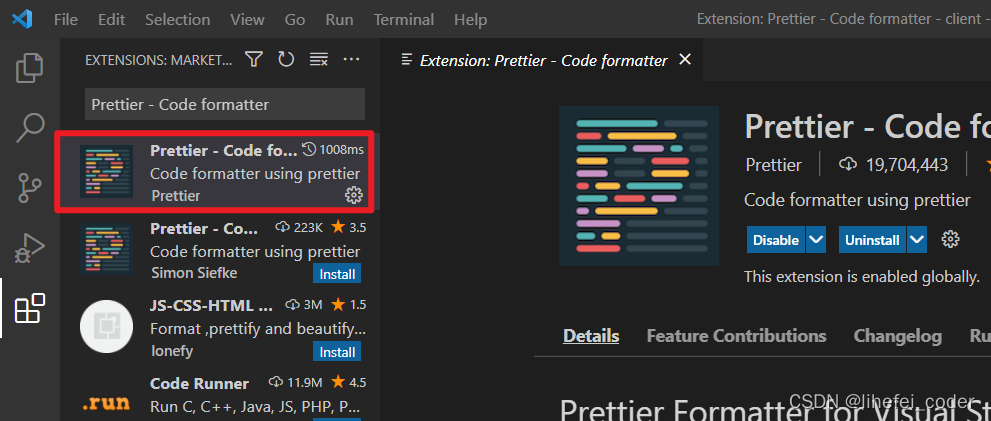Open the Selection menu

[x=178, y=20]
